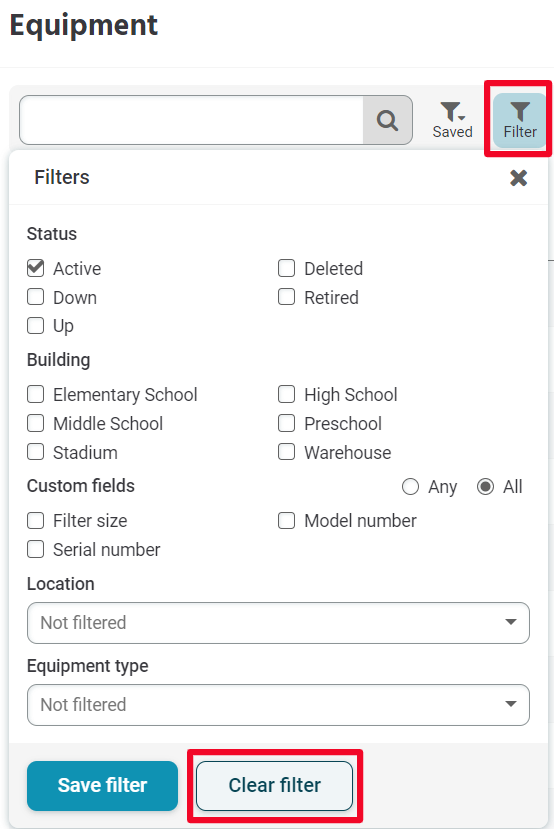Open the Saved filters funnel icon
Screen dimensions: 554x829
point(453,120)
